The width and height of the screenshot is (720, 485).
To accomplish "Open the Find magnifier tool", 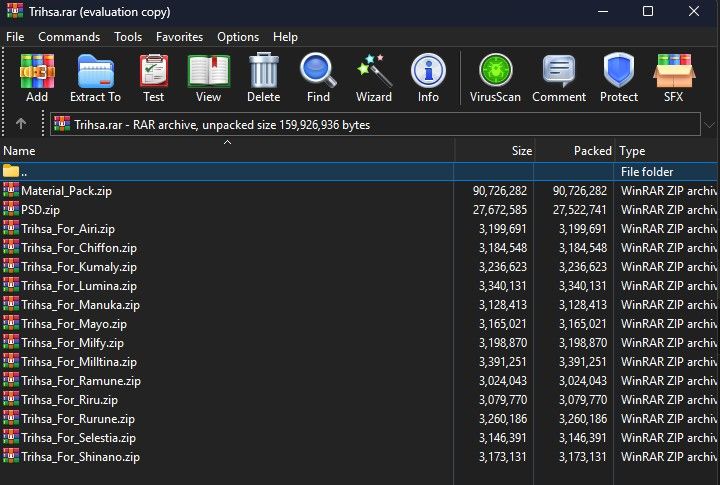I will 318,70.
